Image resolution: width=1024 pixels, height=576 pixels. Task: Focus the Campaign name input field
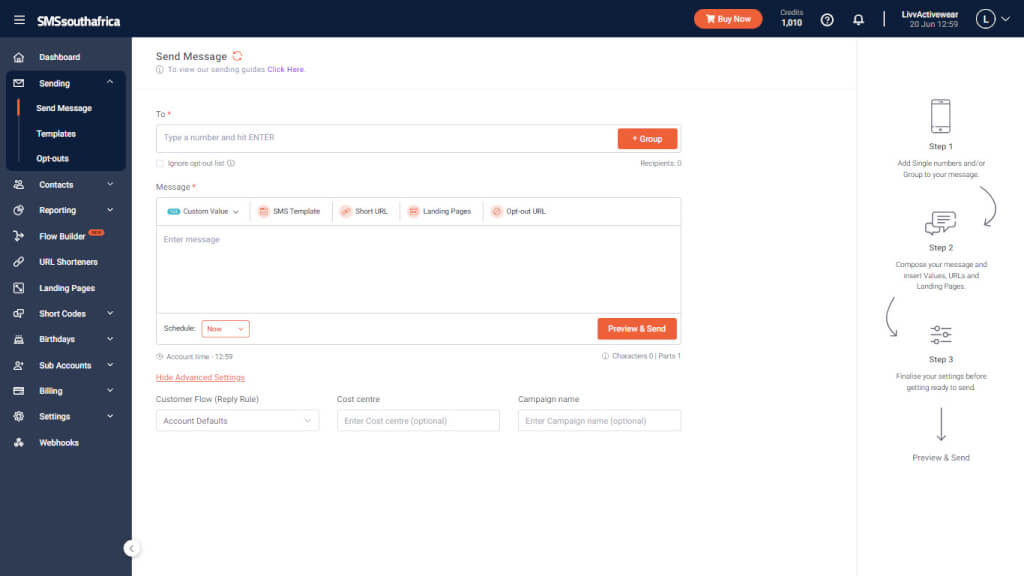599,421
